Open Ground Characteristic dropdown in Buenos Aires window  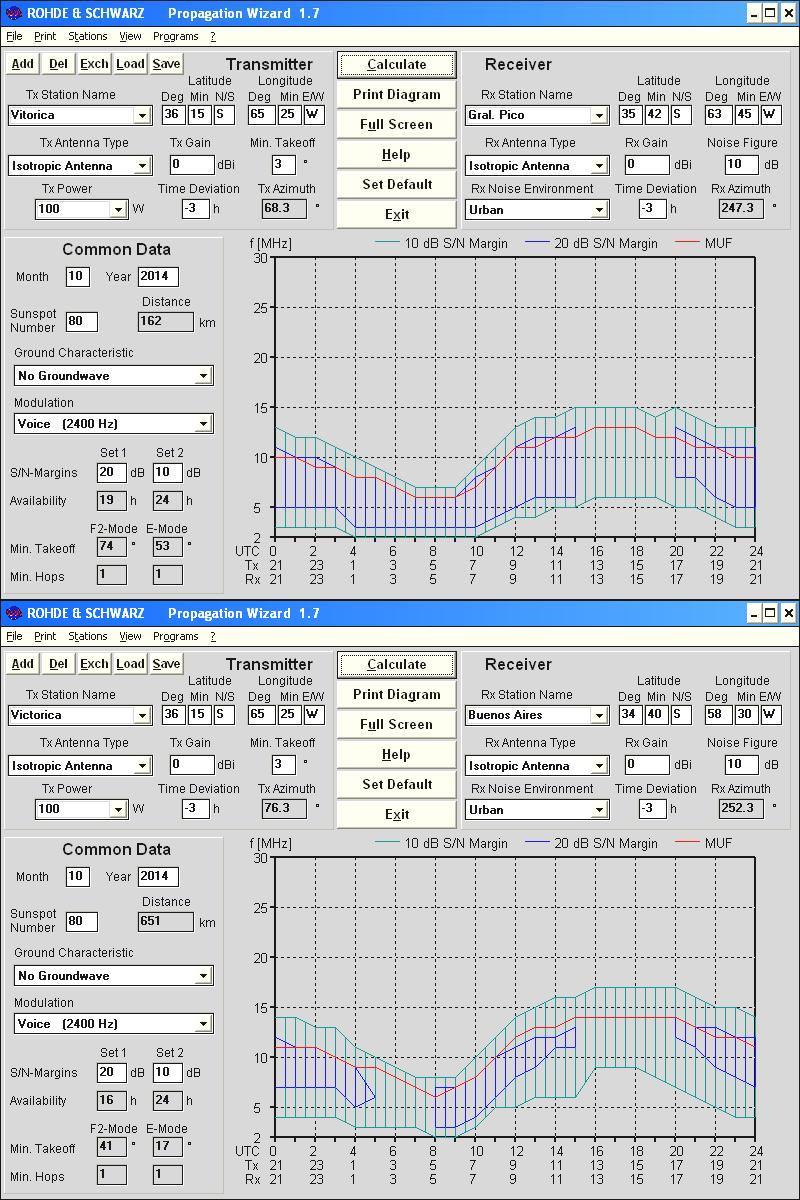point(203,975)
